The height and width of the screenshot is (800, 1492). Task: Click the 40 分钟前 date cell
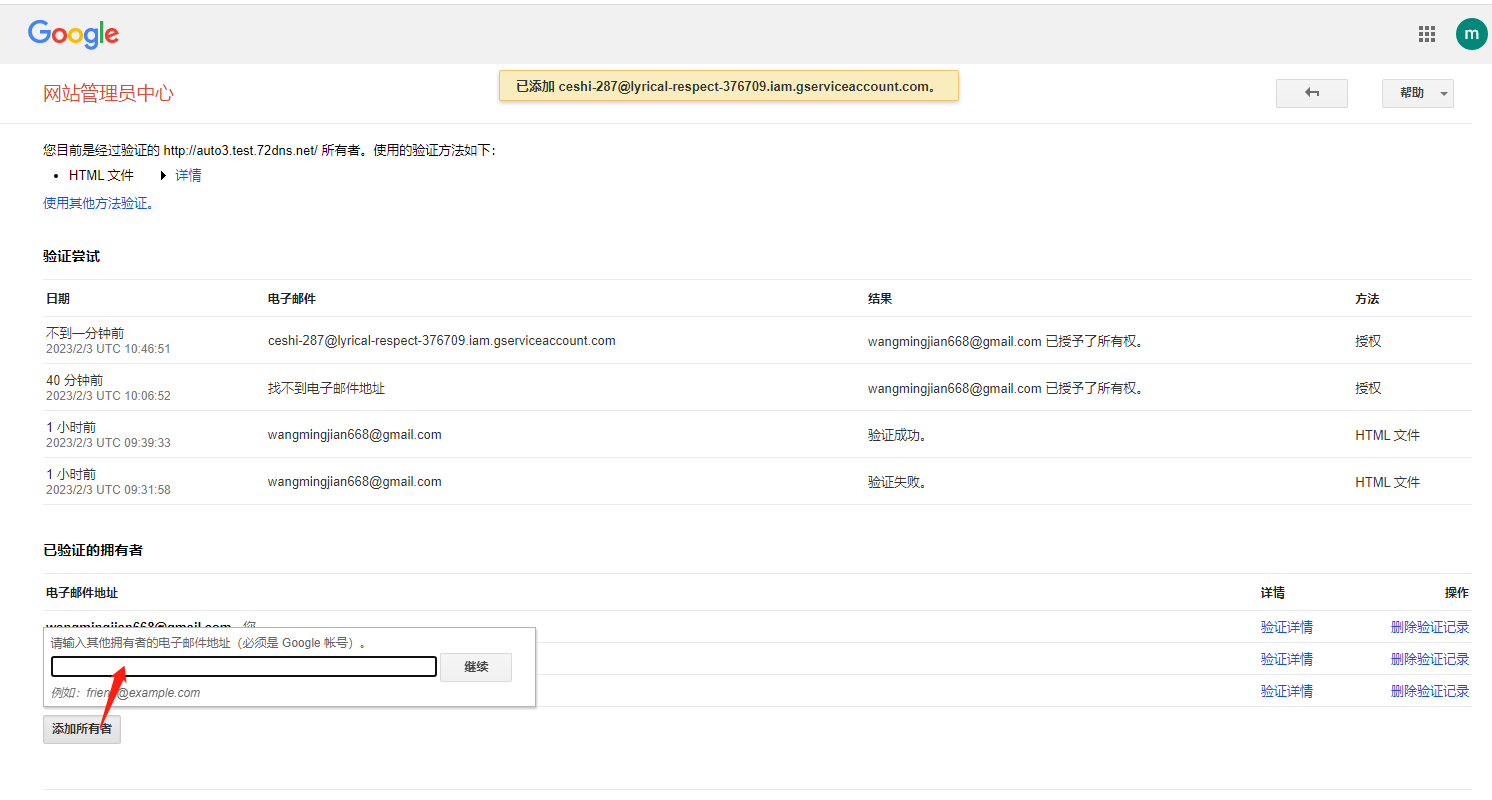tap(74, 380)
